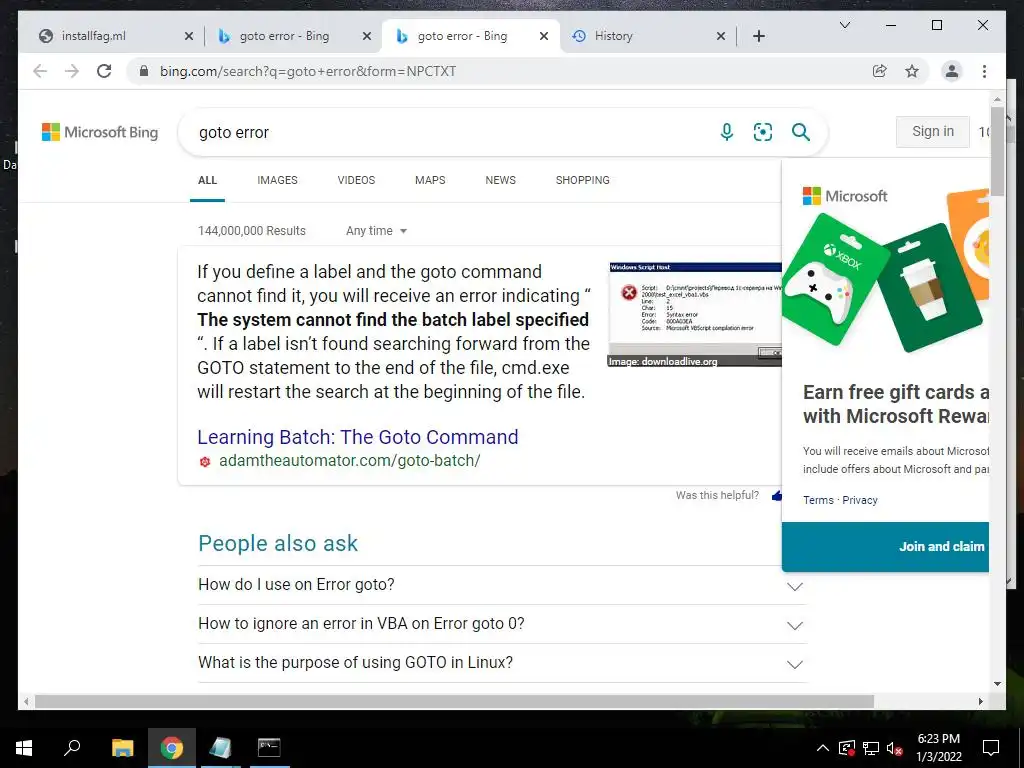Select the MAPS search tab

430,180
